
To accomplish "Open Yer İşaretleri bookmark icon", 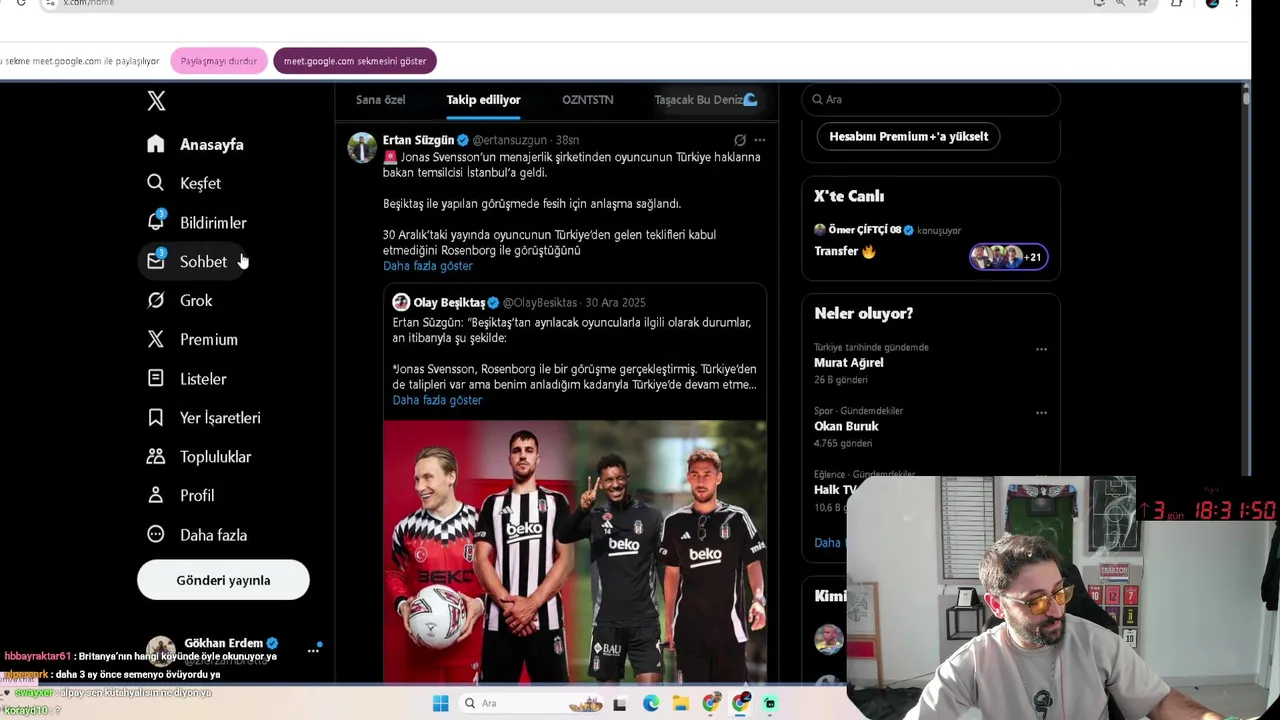I will point(155,417).
